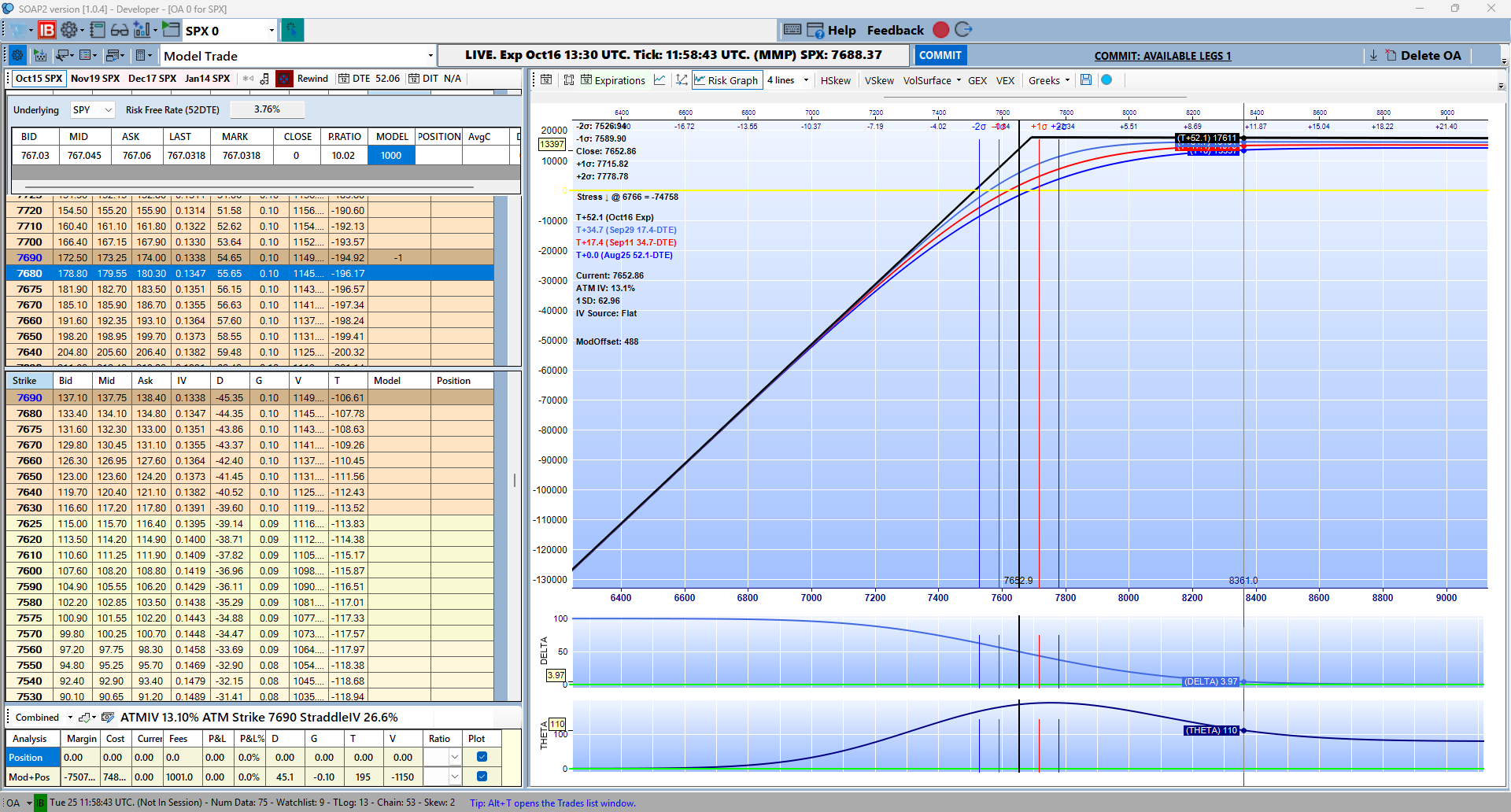The height and width of the screenshot is (812, 1511).
Task: Select the 7680 strike row in calls
Action: tap(249, 273)
